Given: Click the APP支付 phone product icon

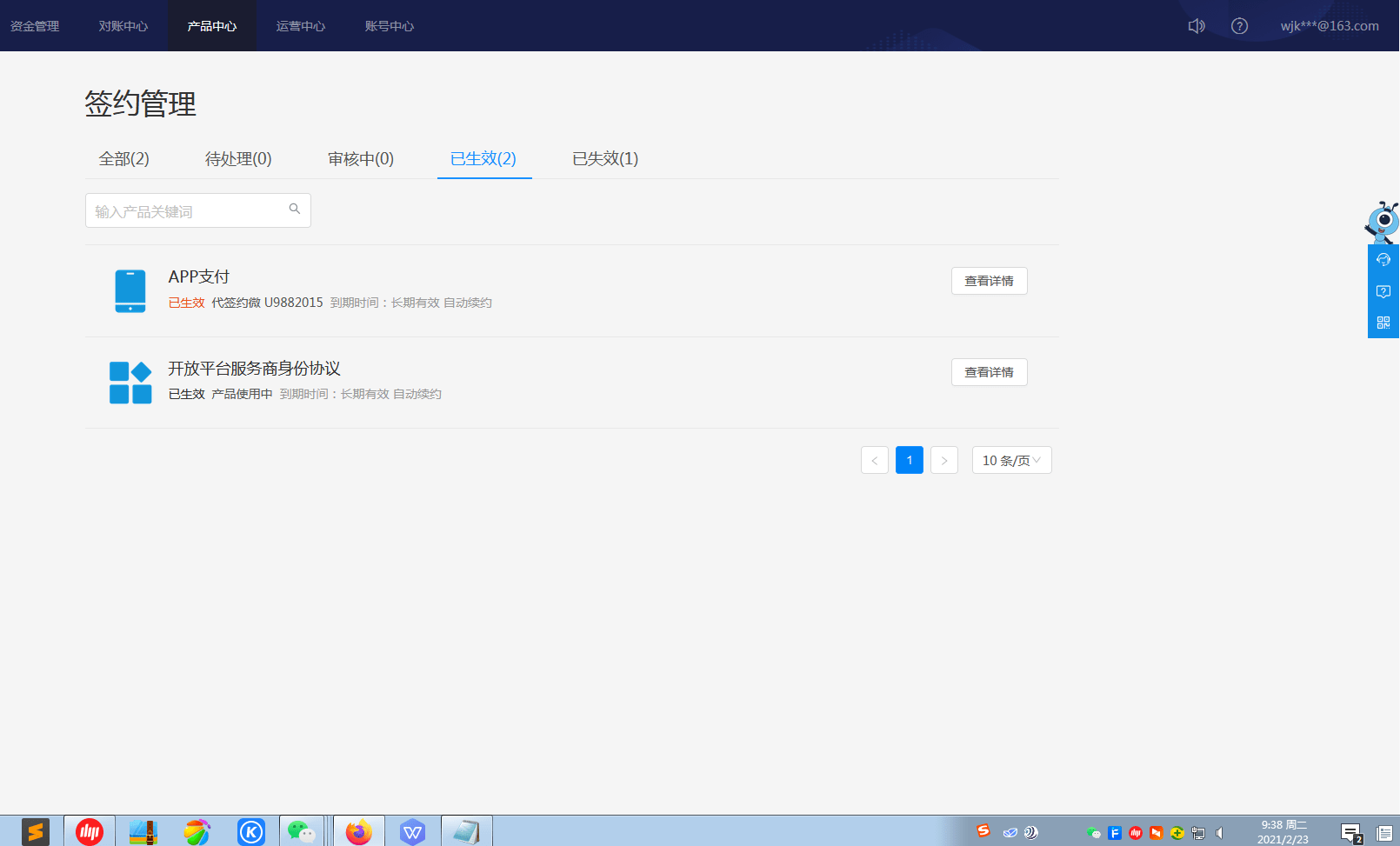Looking at the screenshot, I should point(130,291).
